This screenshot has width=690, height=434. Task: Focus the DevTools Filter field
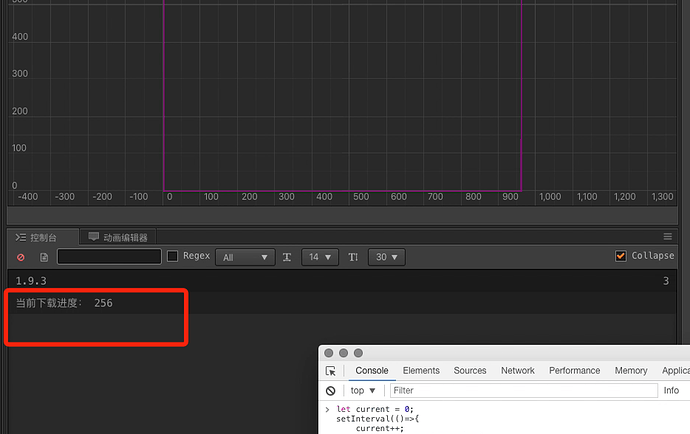pyautogui.click(x=524, y=390)
